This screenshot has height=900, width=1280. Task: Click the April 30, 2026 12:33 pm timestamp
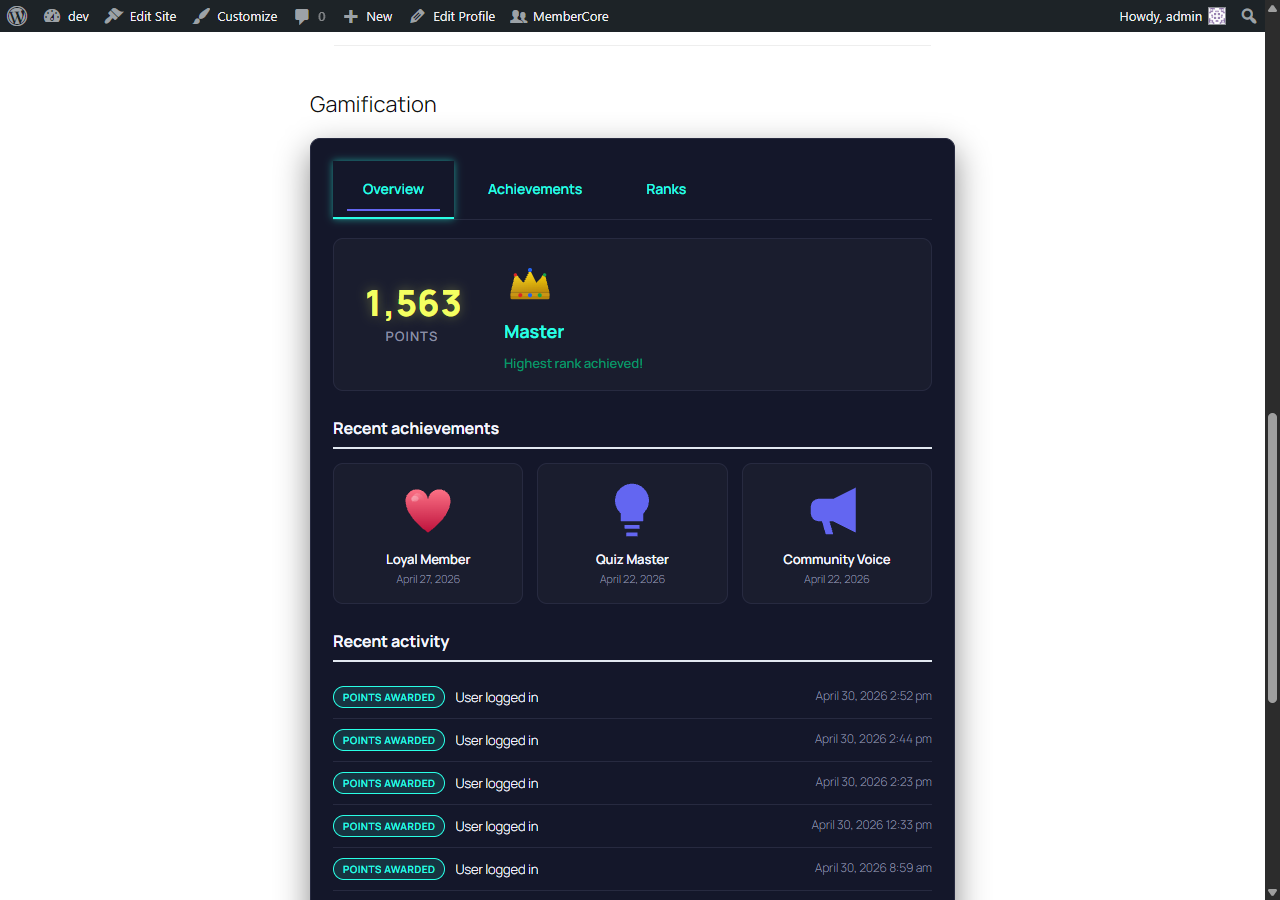[871, 825]
